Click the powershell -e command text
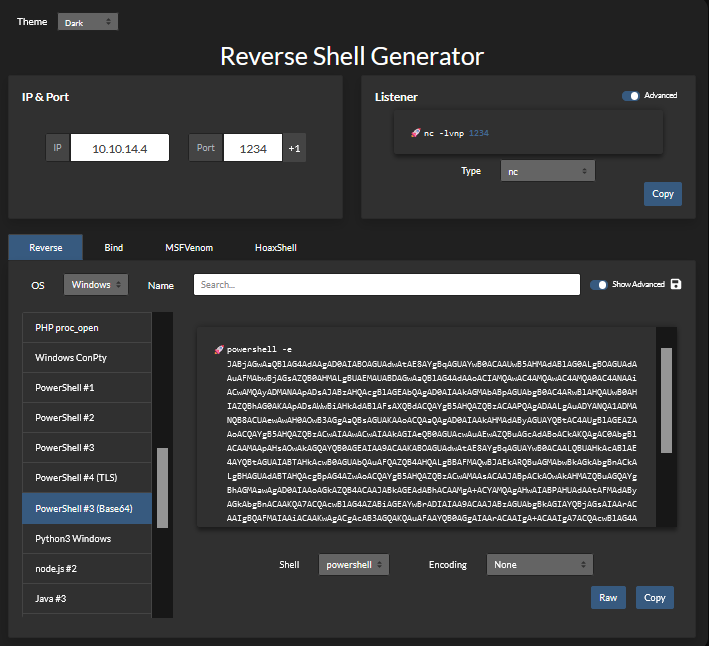Image resolution: width=709 pixels, height=646 pixels. [259, 349]
